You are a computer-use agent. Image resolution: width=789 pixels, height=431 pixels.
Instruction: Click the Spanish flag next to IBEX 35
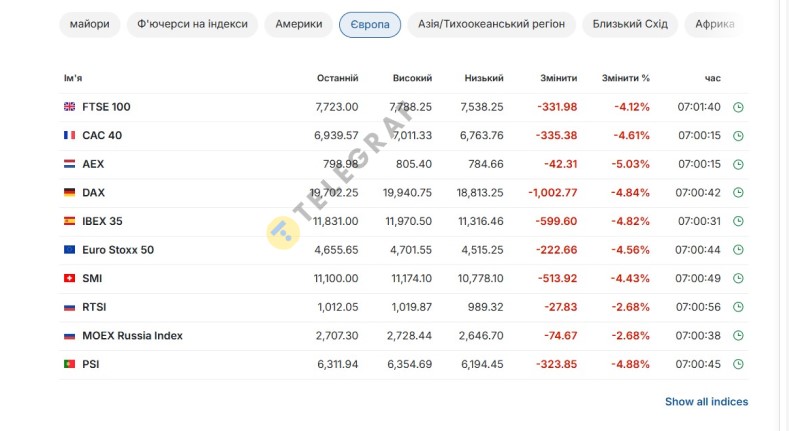point(69,221)
